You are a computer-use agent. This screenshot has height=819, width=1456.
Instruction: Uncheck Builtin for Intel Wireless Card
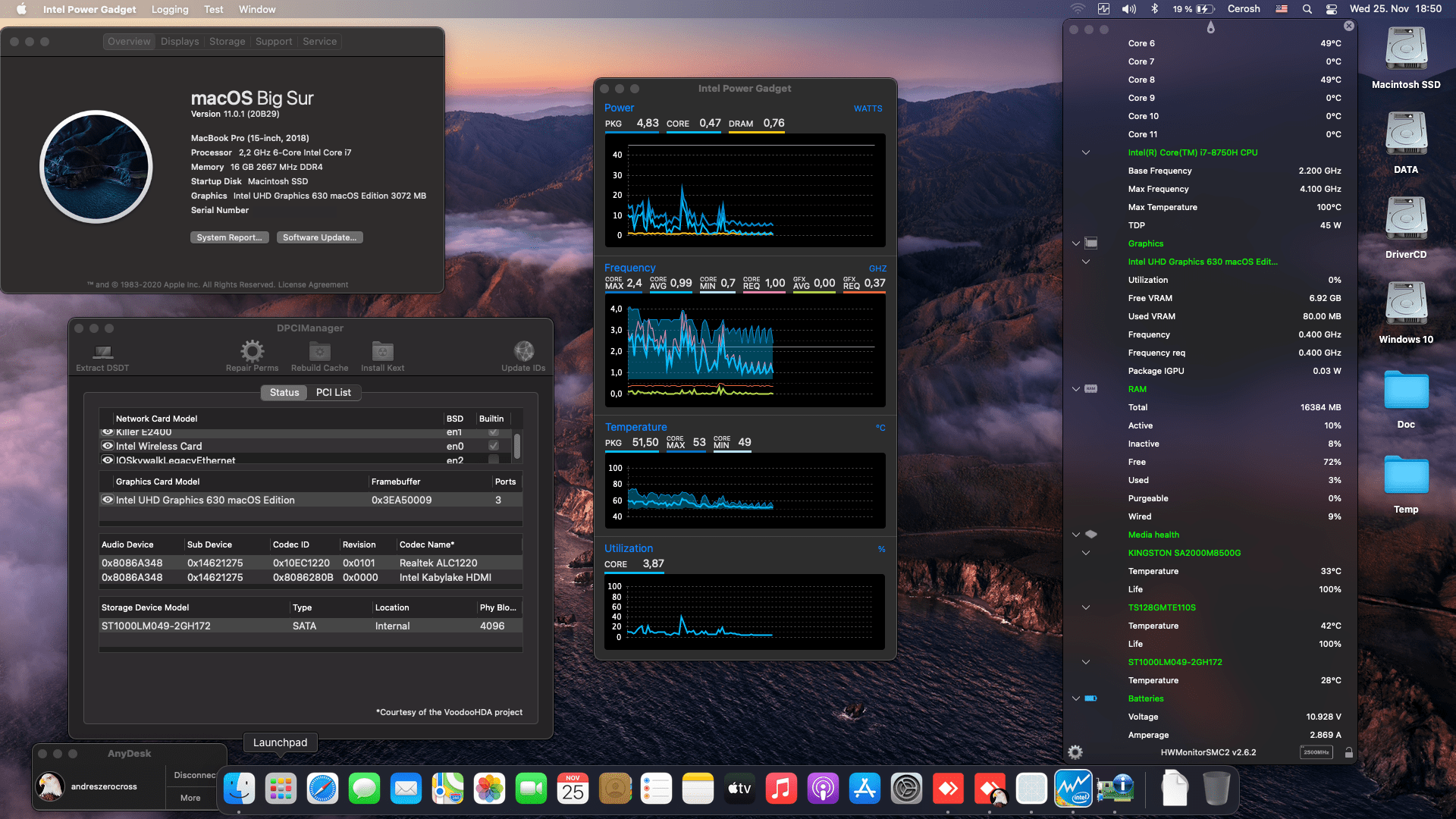point(494,446)
